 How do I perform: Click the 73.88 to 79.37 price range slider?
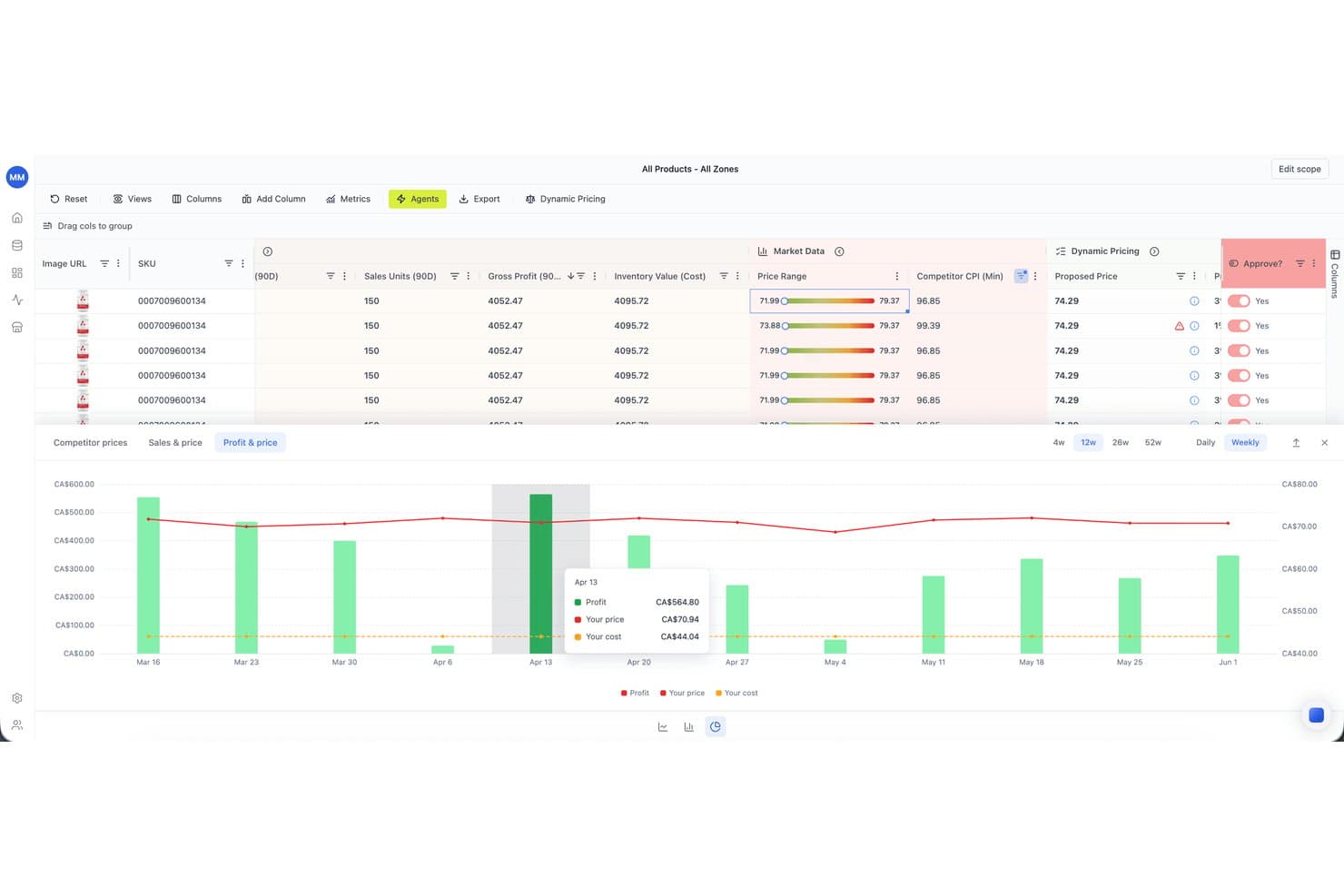point(829,326)
